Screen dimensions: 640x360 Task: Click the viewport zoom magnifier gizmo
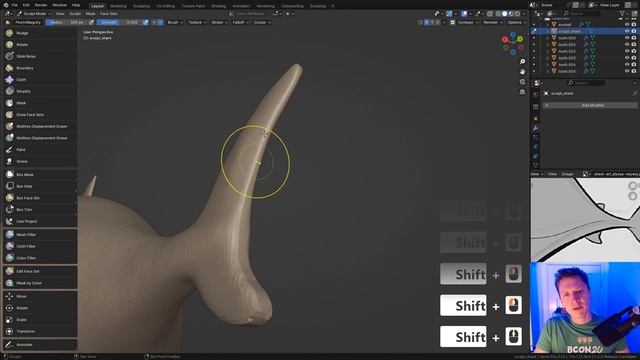(522, 62)
